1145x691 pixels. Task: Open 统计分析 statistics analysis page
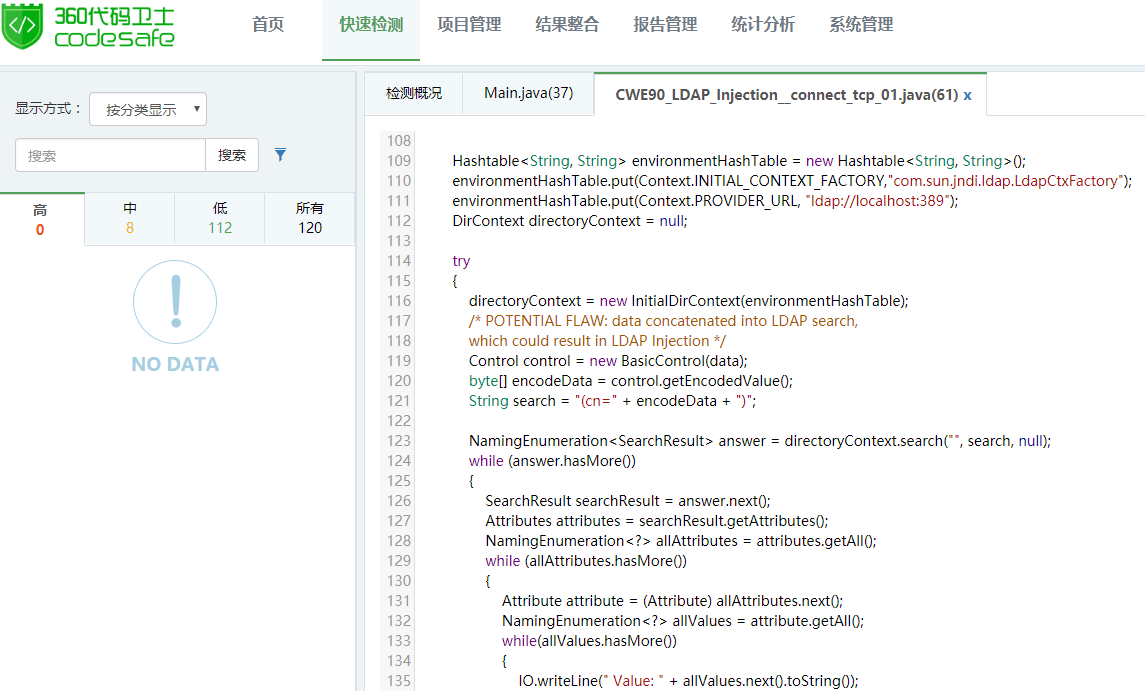coord(763,25)
